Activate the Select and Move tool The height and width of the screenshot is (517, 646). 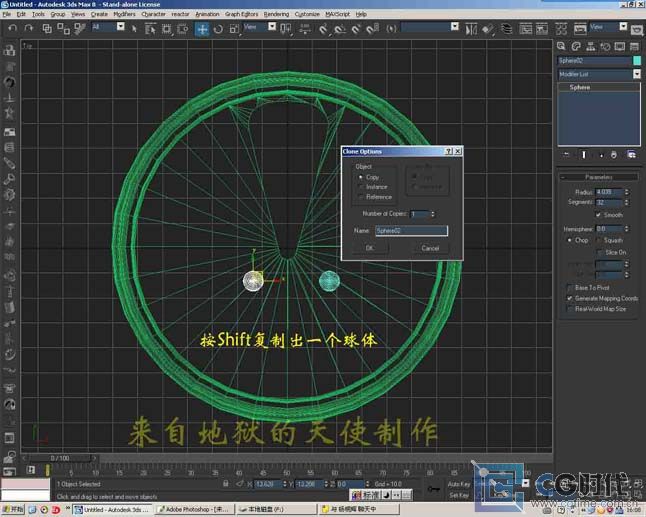[202, 29]
